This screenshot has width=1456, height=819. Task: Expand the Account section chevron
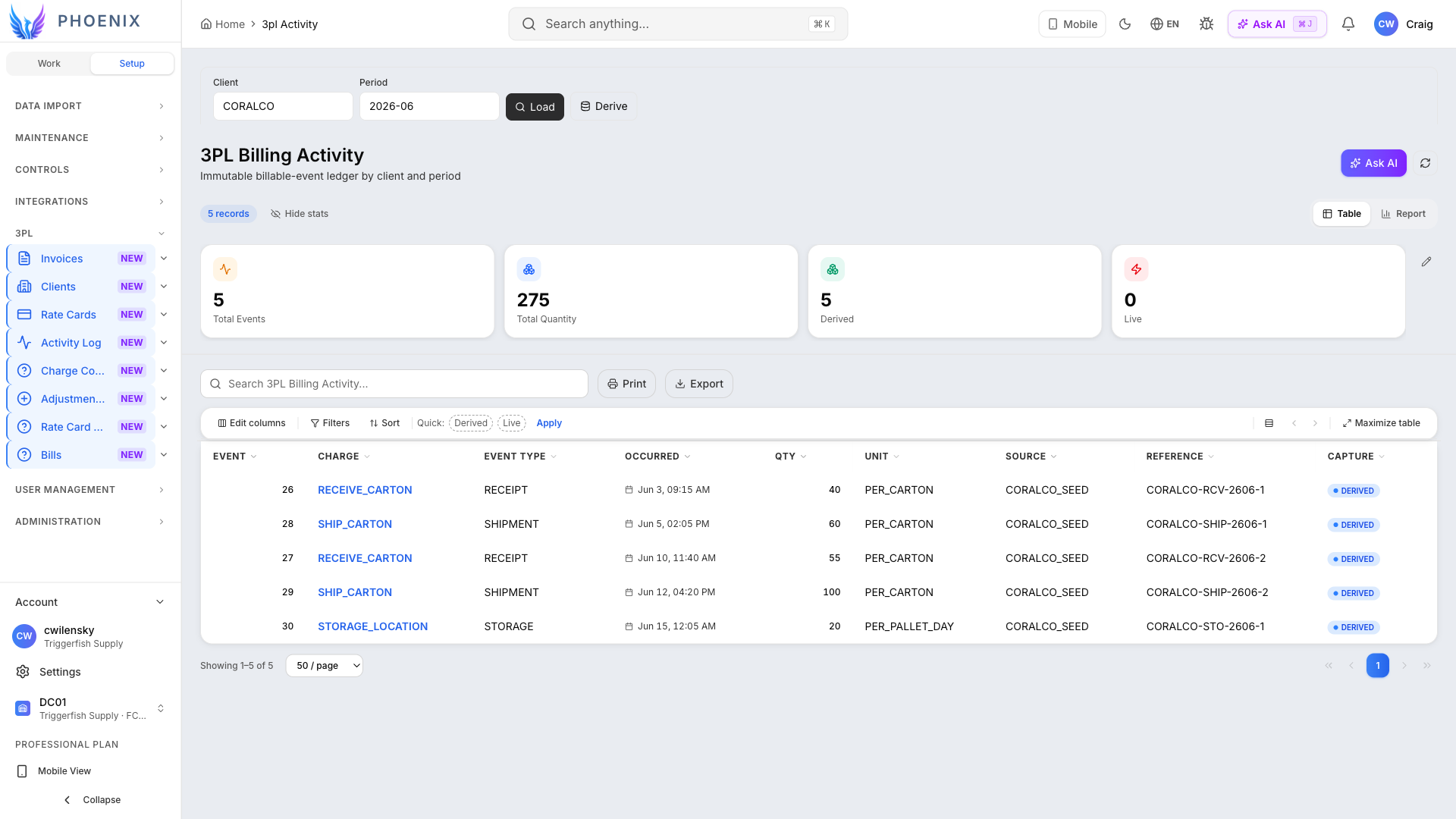pyautogui.click(x=160, y=602)
